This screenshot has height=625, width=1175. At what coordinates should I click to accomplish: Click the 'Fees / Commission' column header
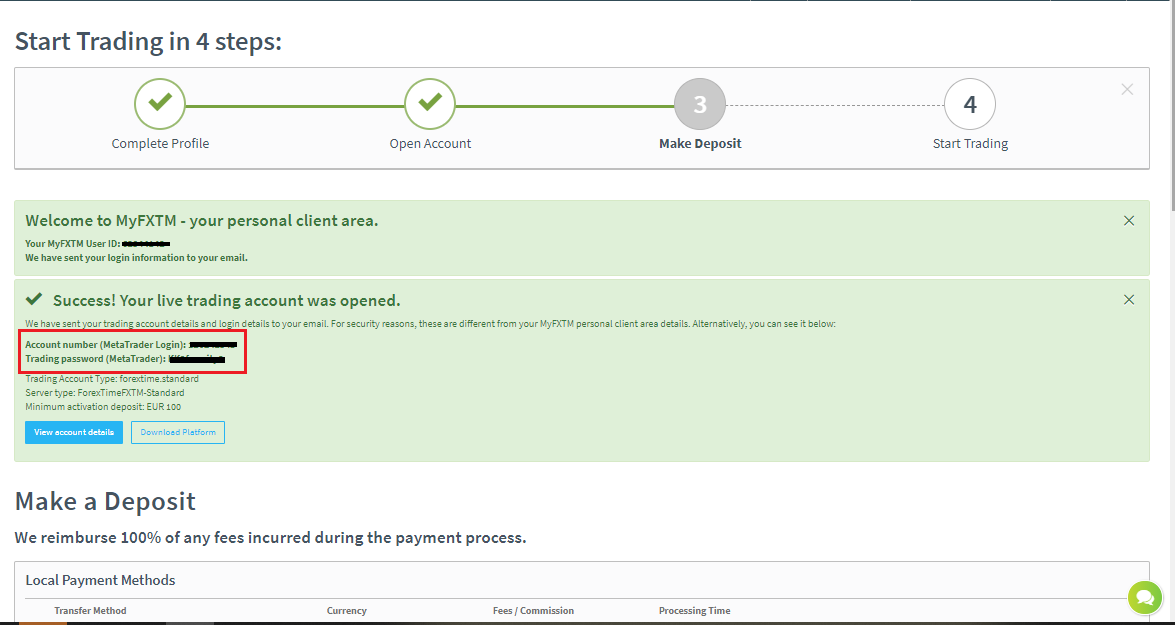point(534,611)
